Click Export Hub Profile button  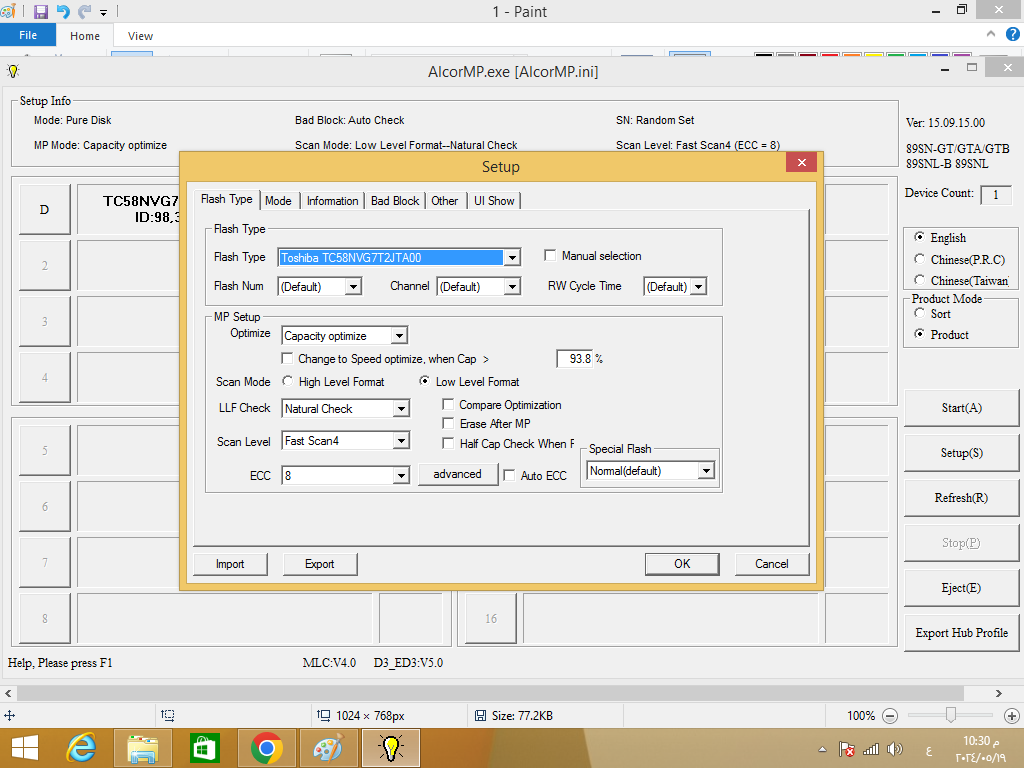click(x=961, y=633)
